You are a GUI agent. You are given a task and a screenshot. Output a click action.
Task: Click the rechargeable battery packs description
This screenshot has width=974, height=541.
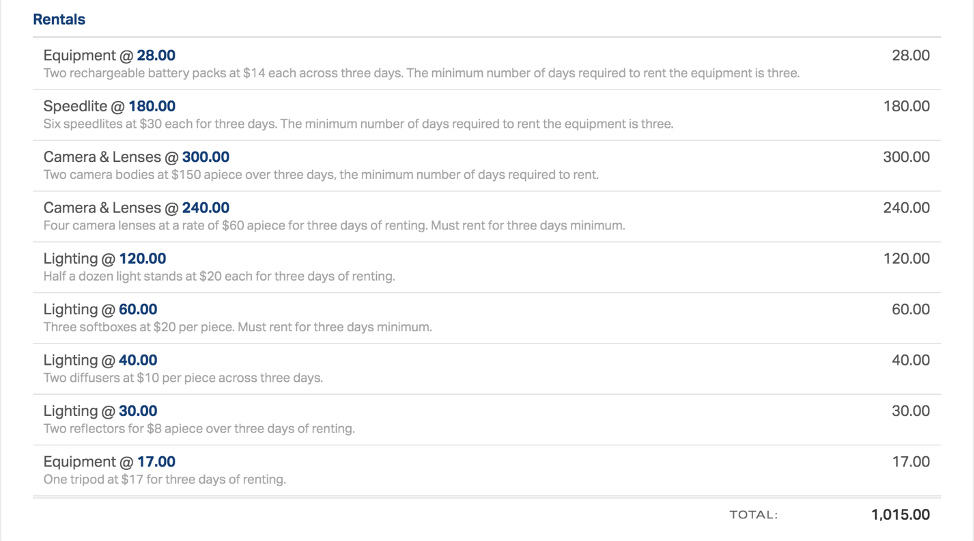pyautogui.click(x=421, y=73)
